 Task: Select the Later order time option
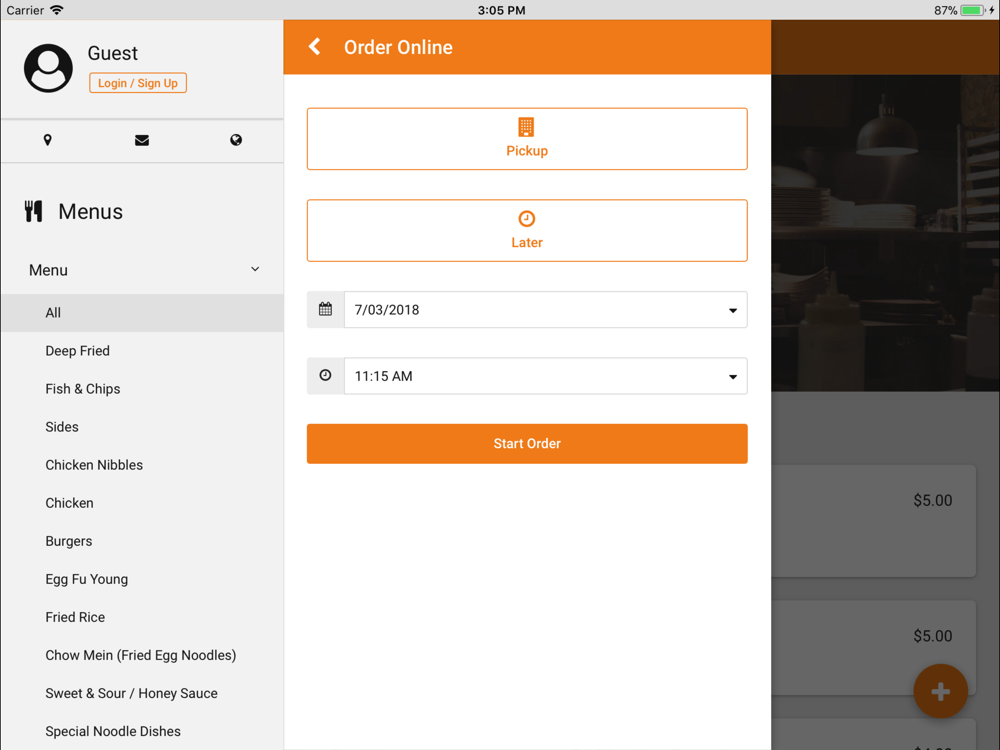pyautogui.click(x=527, y=231)
